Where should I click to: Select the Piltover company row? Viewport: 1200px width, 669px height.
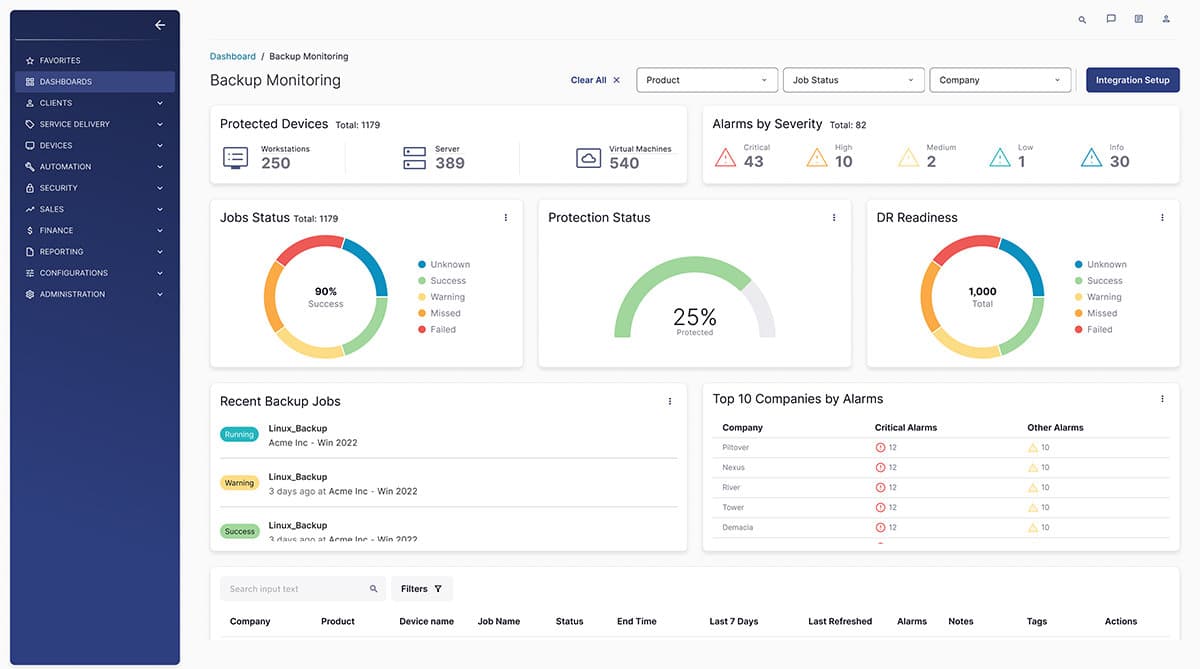[x=941, y=447]
